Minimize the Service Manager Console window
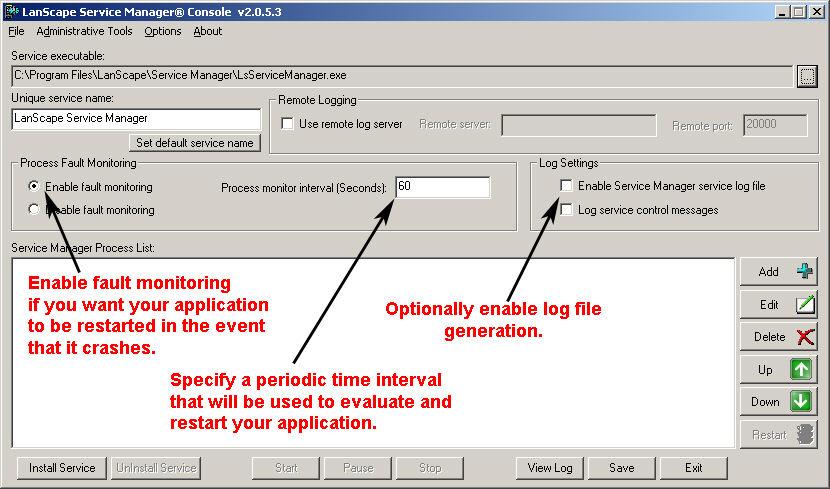The image size is (830, 489). click(x=782, y=12)
